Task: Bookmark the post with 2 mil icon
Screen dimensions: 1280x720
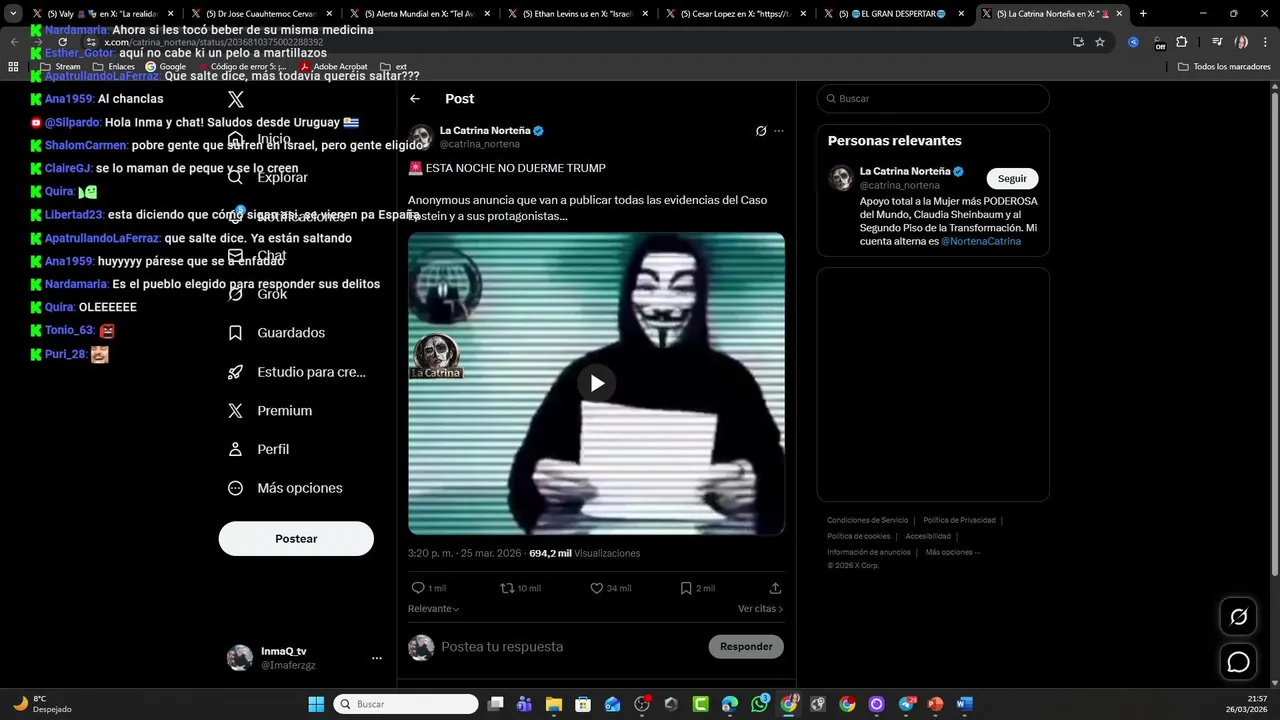Action: [686, 588]
